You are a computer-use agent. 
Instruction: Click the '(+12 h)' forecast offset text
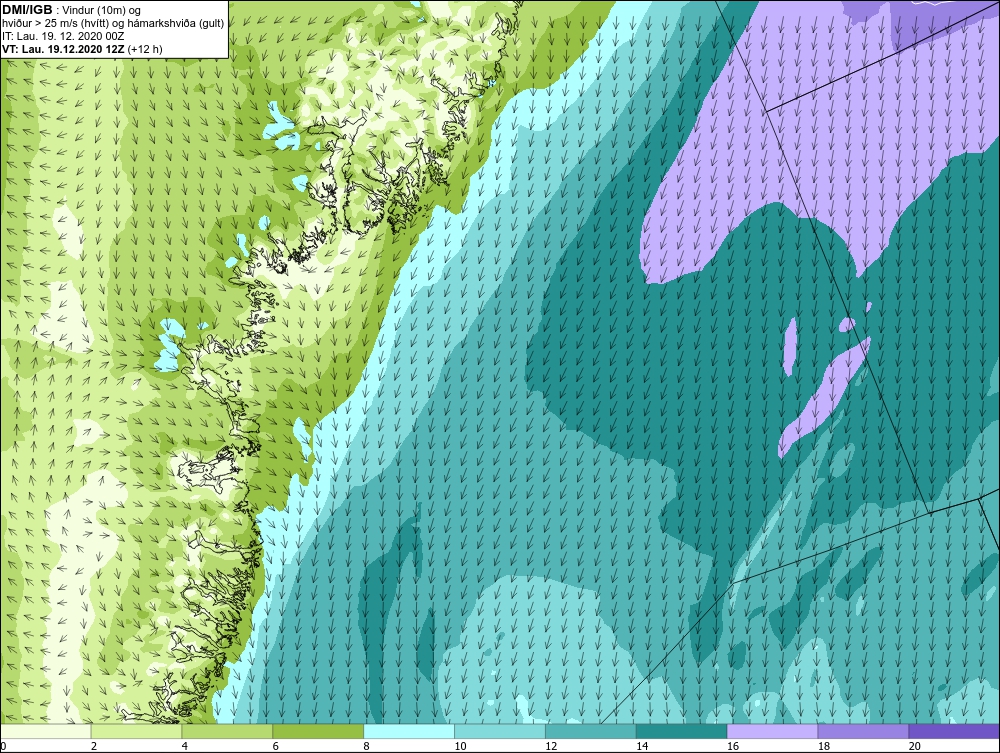(145, 49)
